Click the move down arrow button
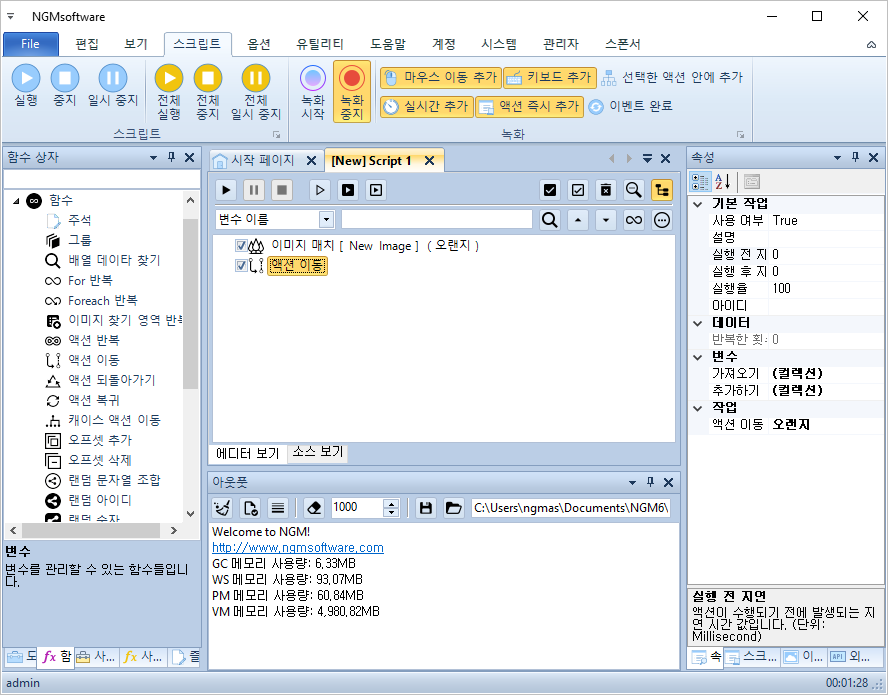Screen dimensions: 888x695 click(x=605, y=219)
